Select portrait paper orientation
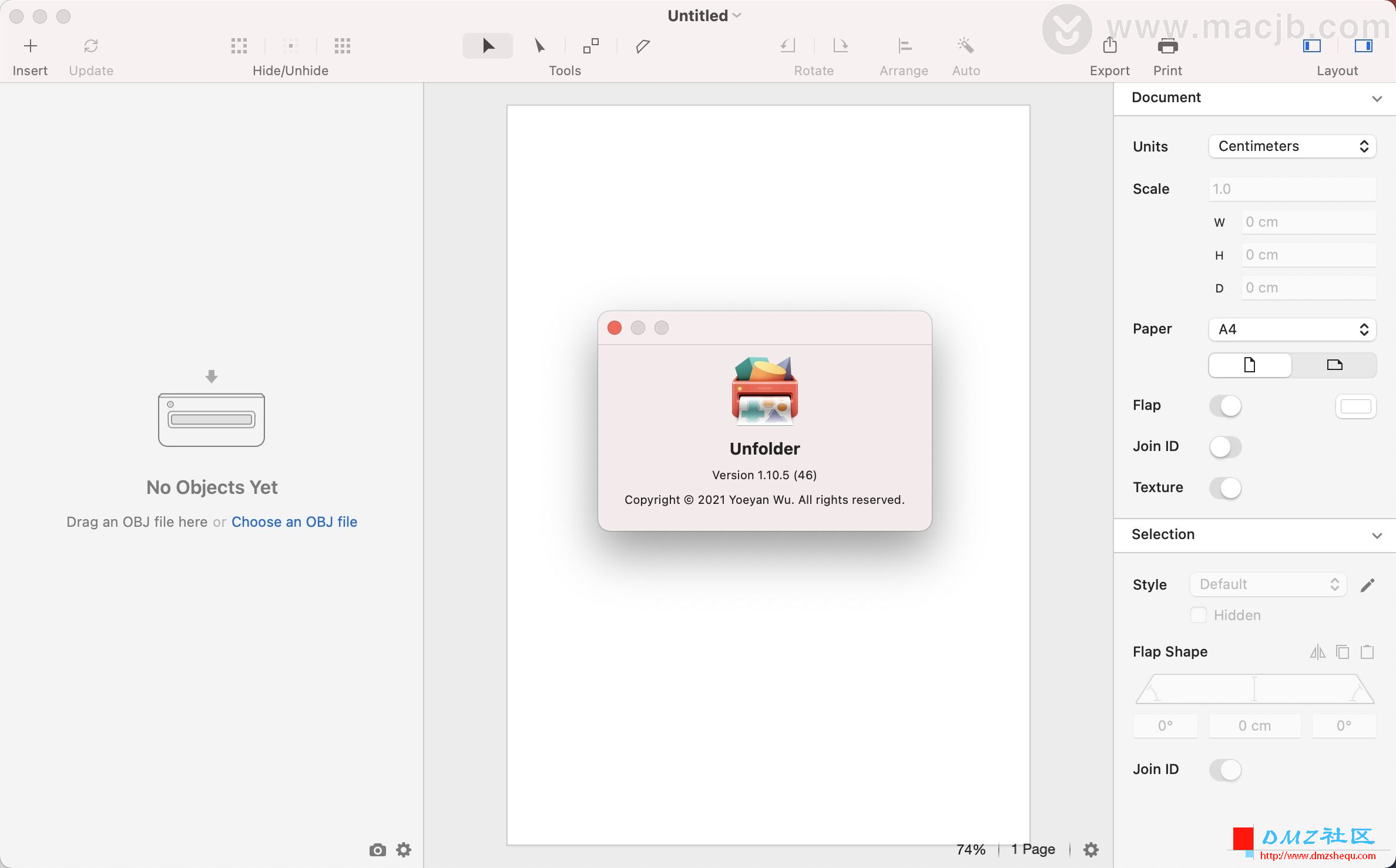 coord(1250,365)
